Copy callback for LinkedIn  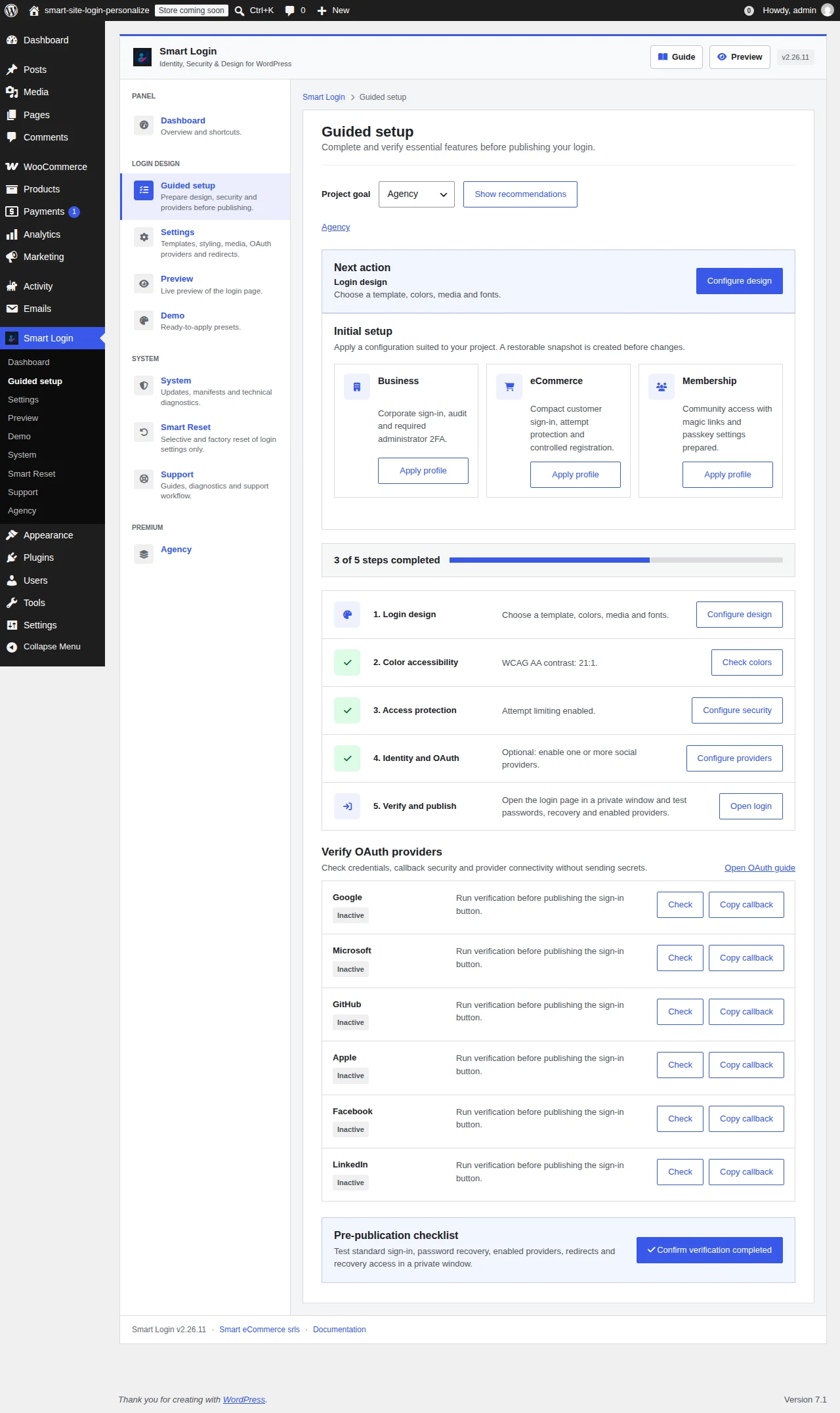click(x=746, y=1172)
